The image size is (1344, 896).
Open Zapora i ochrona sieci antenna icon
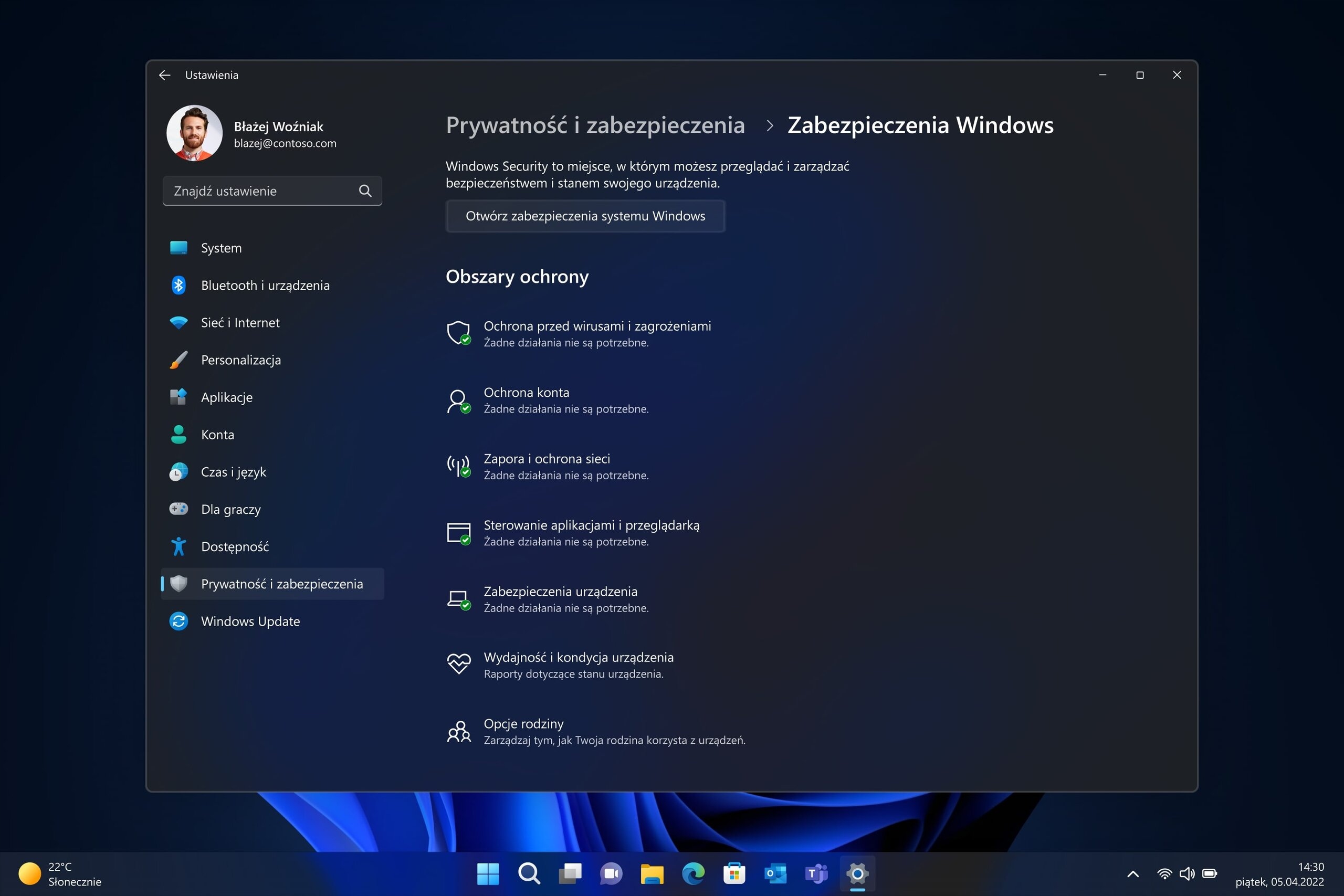tap(459, 466)
